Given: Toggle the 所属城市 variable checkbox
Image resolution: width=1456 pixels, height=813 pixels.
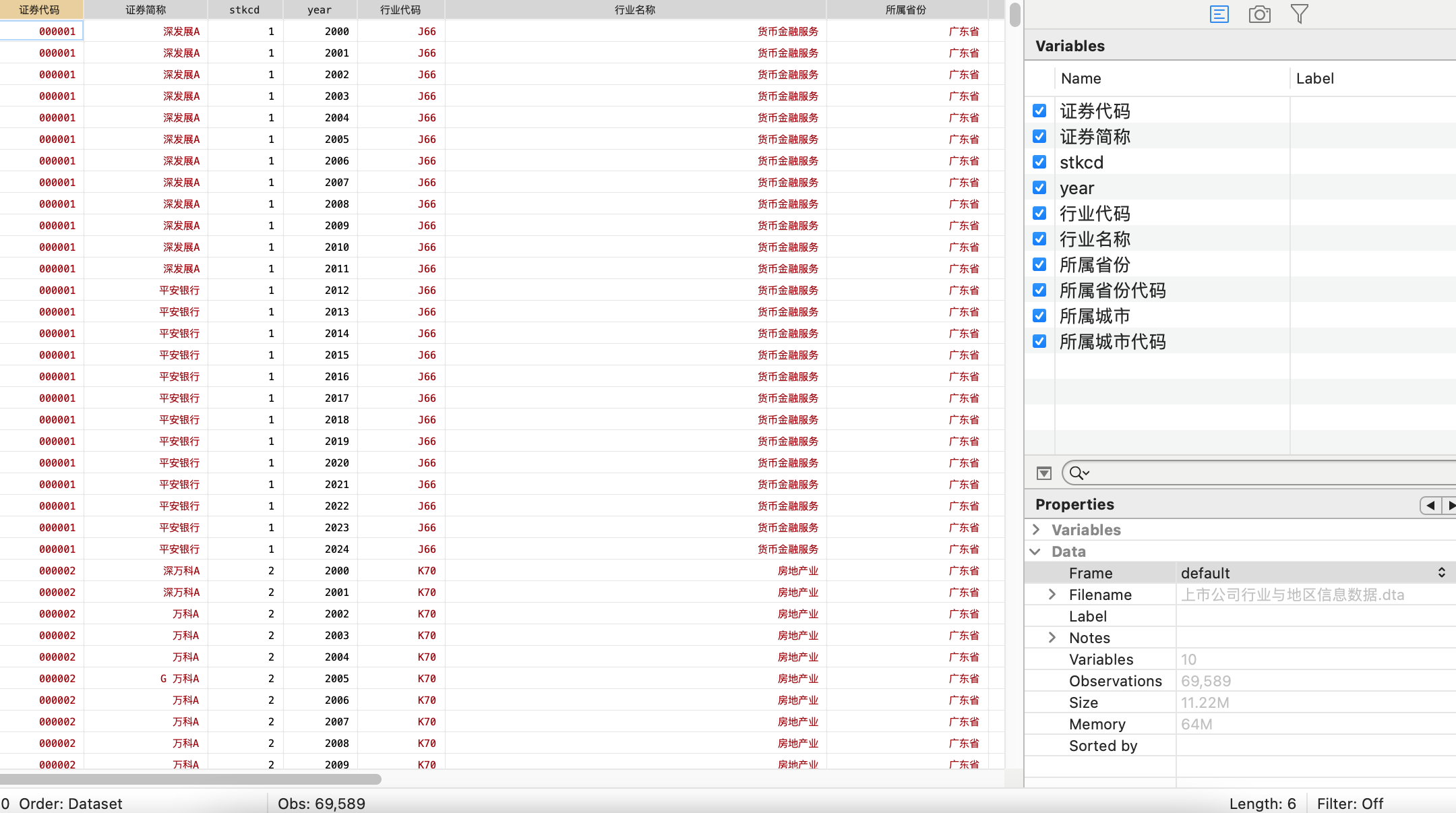Looking at the screenshot, I should (x=1039, y=315).
